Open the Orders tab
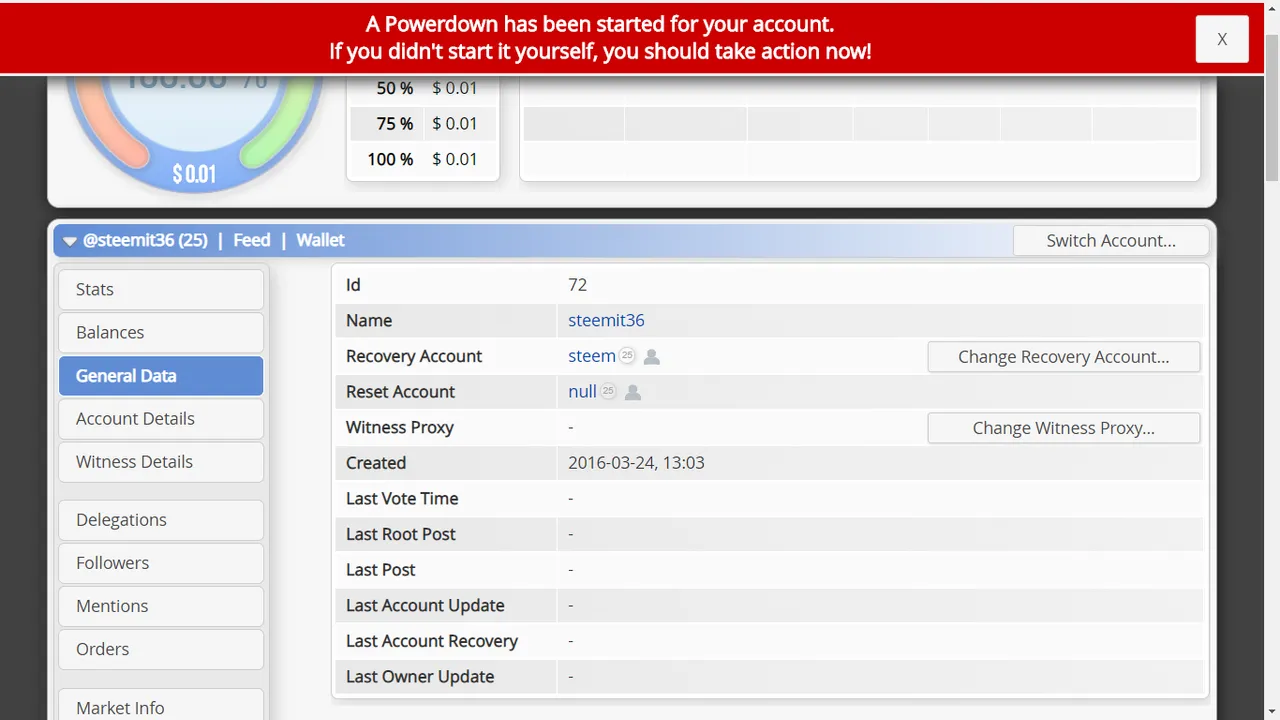Image resolution: width=1280 pixels, height=720 pixels. pyautogui.click(x=161, y=649)
